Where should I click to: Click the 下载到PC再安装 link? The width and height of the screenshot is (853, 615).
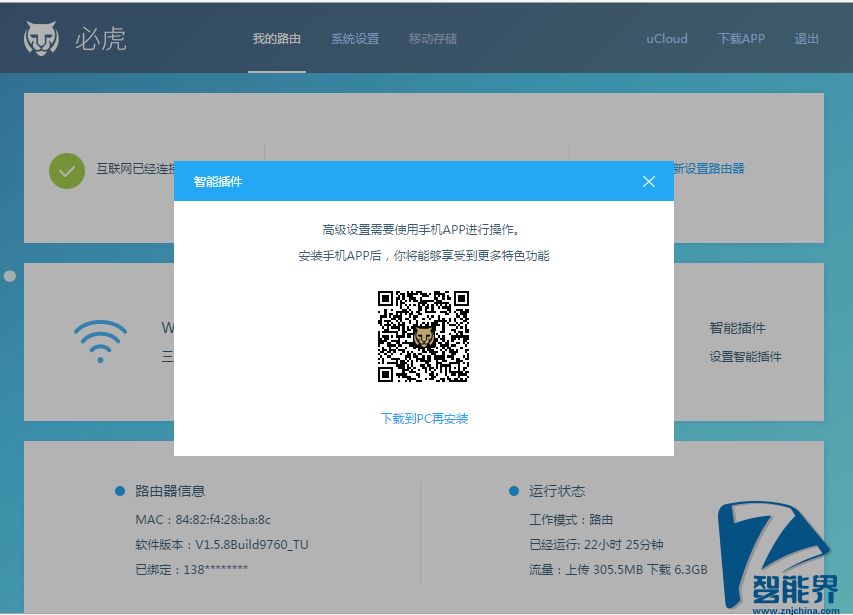click(x=424, y=418)
